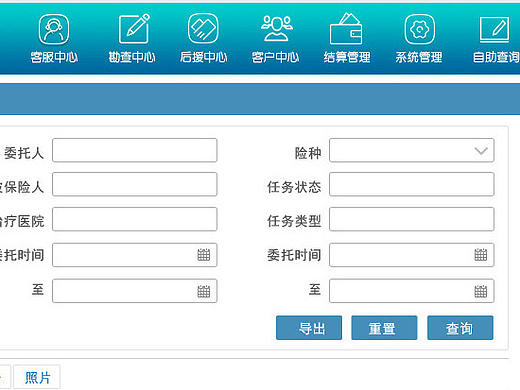Click the 查询 search button
The width and height of the screenshot is (520, 390).
(x=460, y=328)
